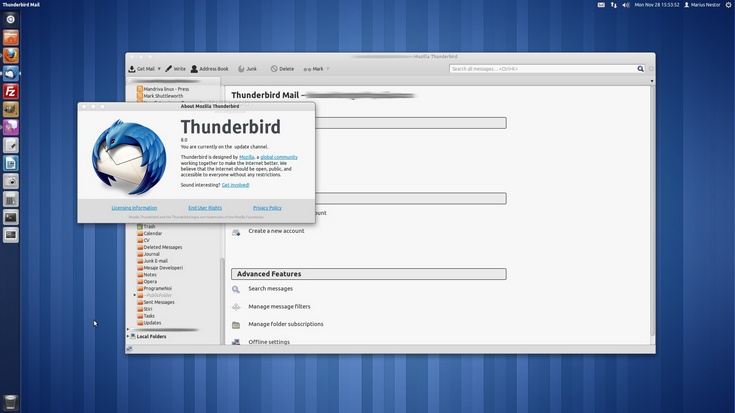Open the Address Book

click(210, 69)
